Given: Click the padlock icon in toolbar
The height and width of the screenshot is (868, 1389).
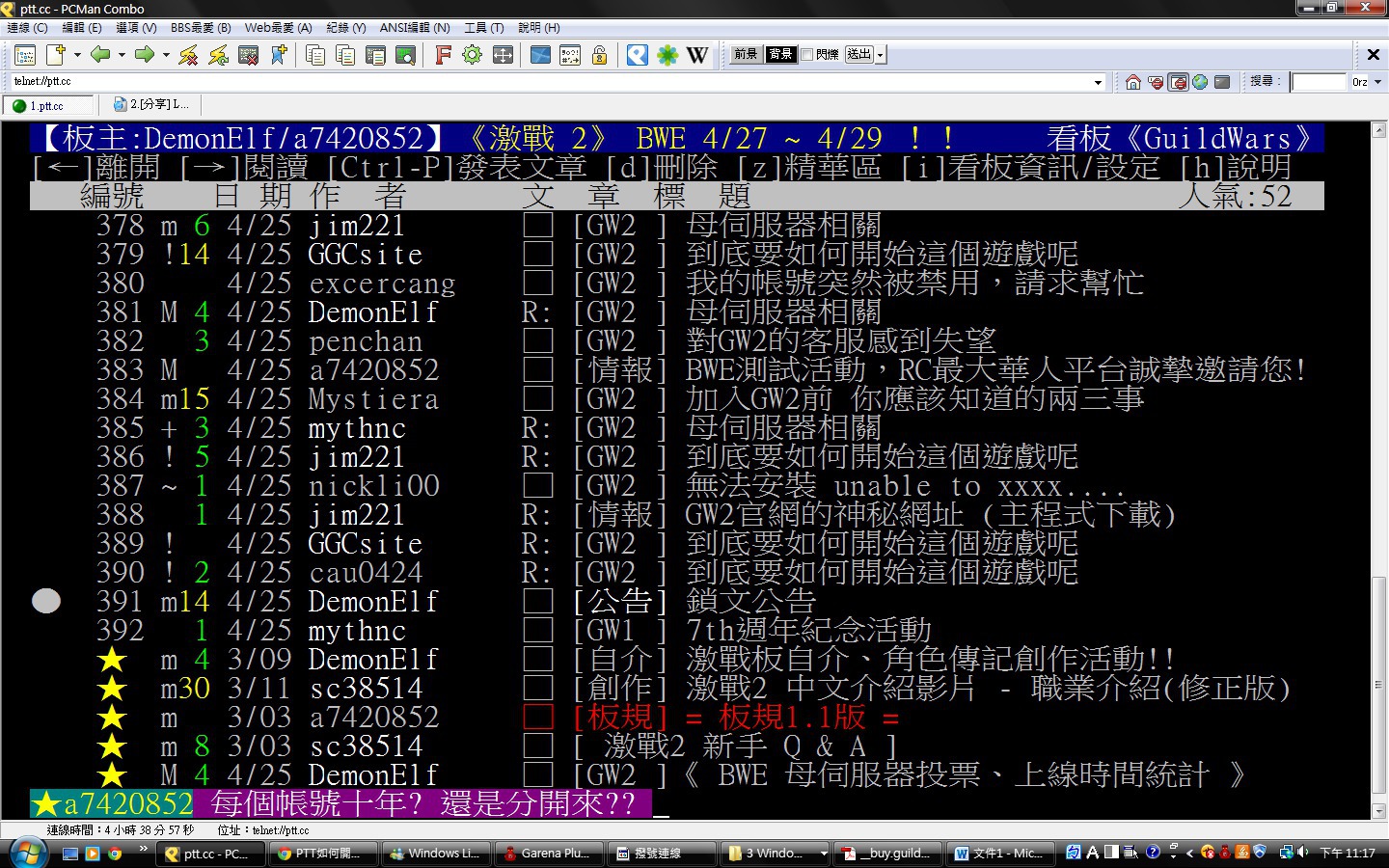Looking at the screenshot, I should (x=600, y=55).
